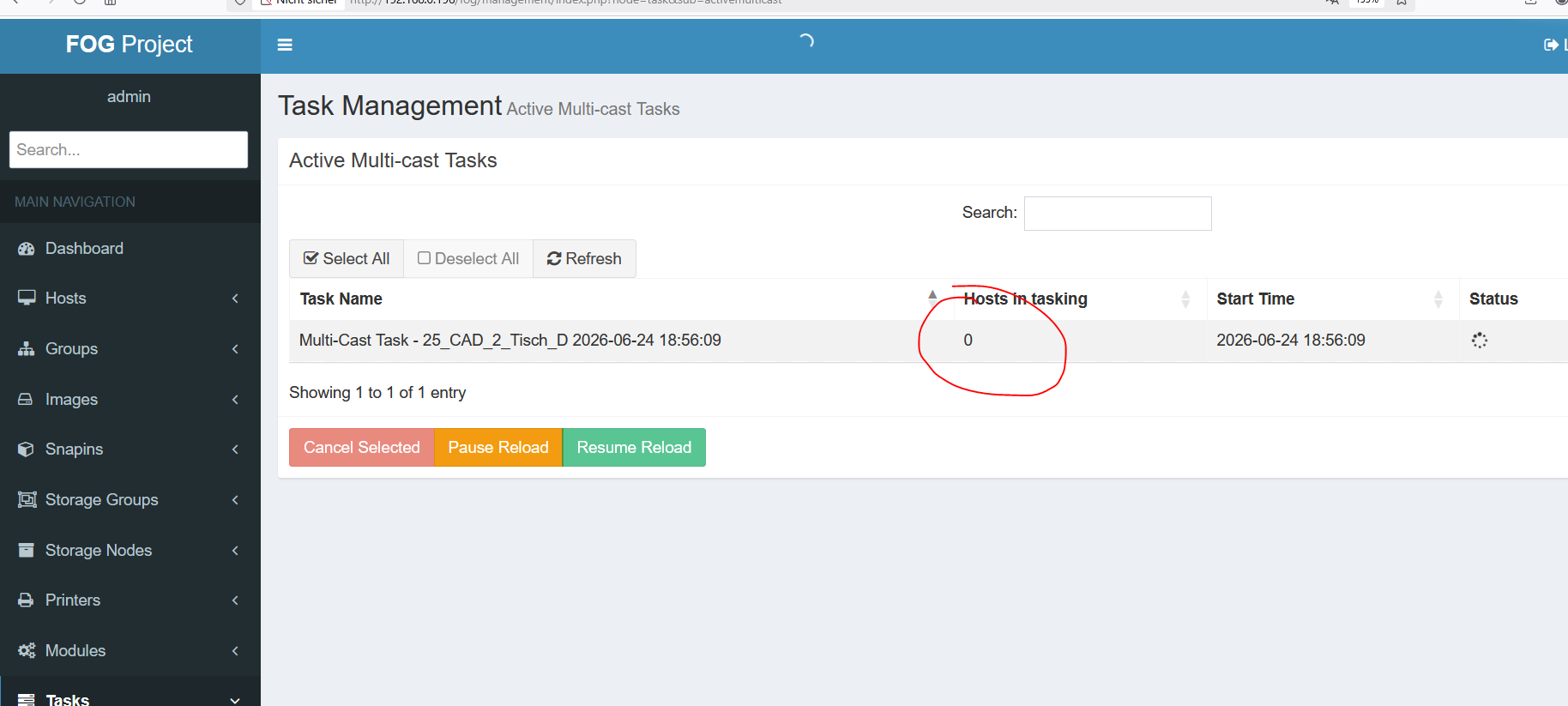Click the Snapins cube icon

coord(26,450)
